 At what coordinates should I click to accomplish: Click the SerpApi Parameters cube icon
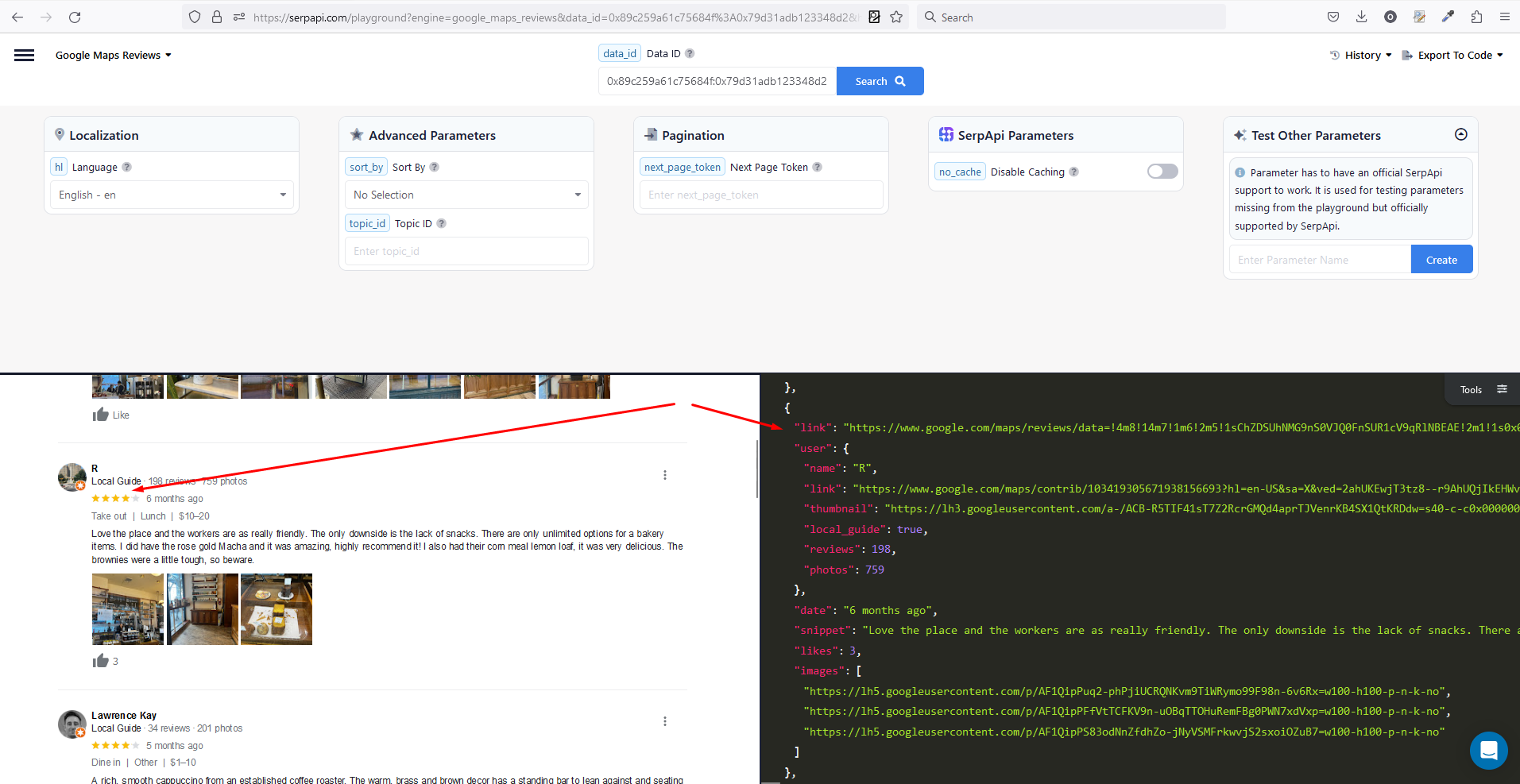coord(946,134)
